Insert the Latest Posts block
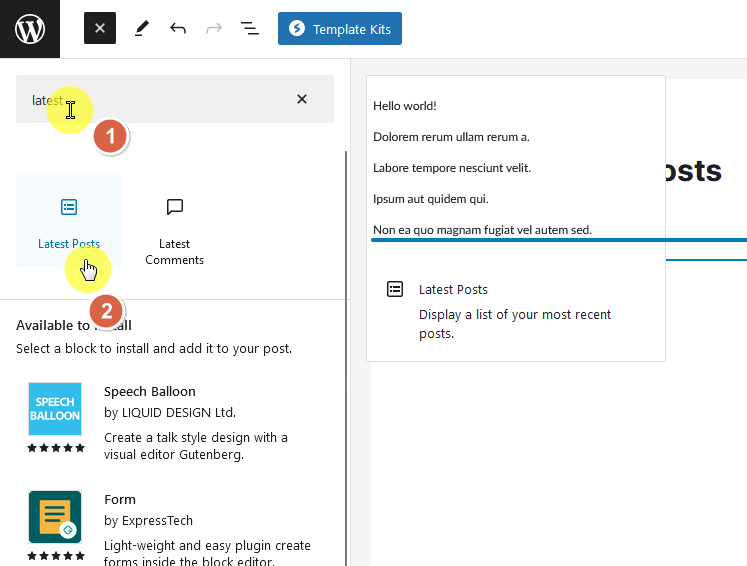Screen dimensions: 747x566 69,221
